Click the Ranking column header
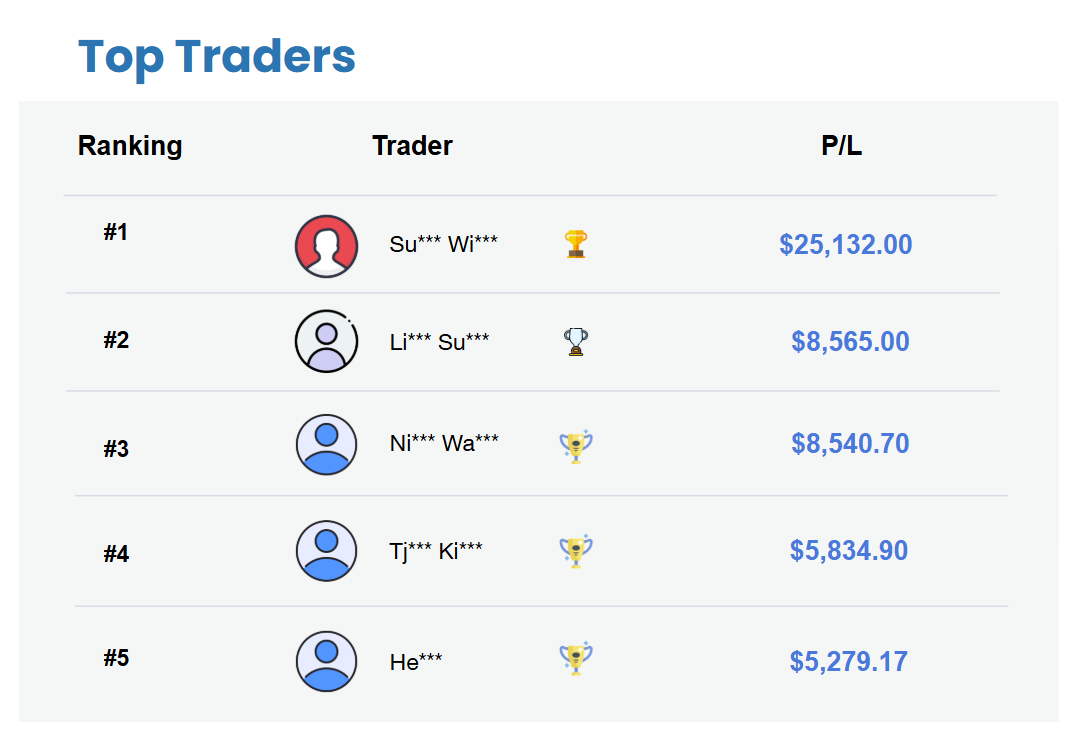1076x742 pixels. (x=130, y=145)
